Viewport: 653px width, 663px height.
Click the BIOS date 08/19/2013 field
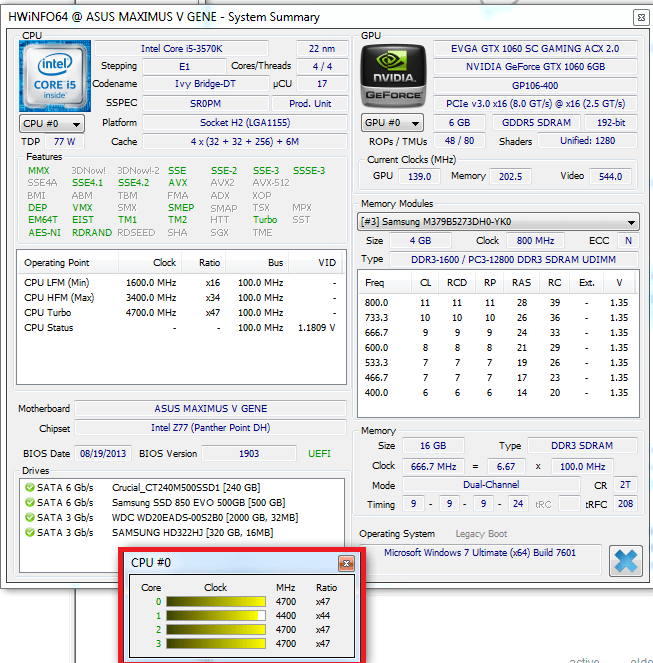[x=103, y=454]
